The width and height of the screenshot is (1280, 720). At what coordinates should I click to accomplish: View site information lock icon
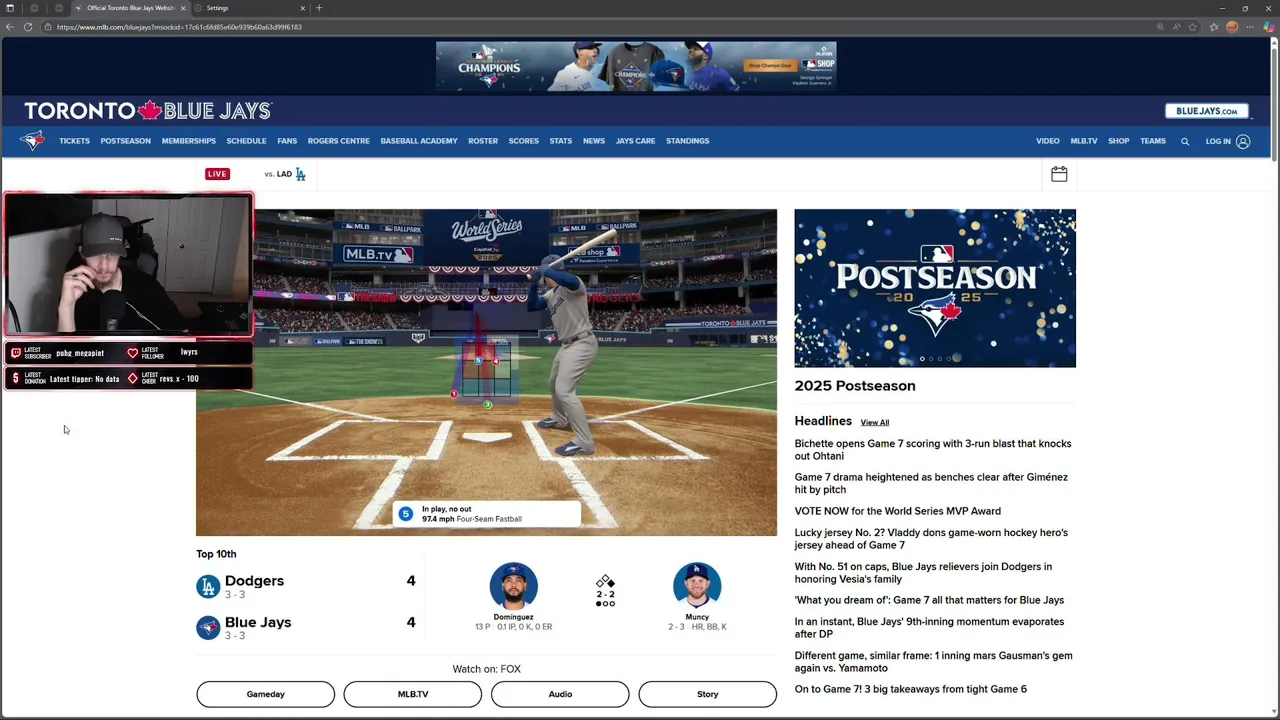pos(48,27)
